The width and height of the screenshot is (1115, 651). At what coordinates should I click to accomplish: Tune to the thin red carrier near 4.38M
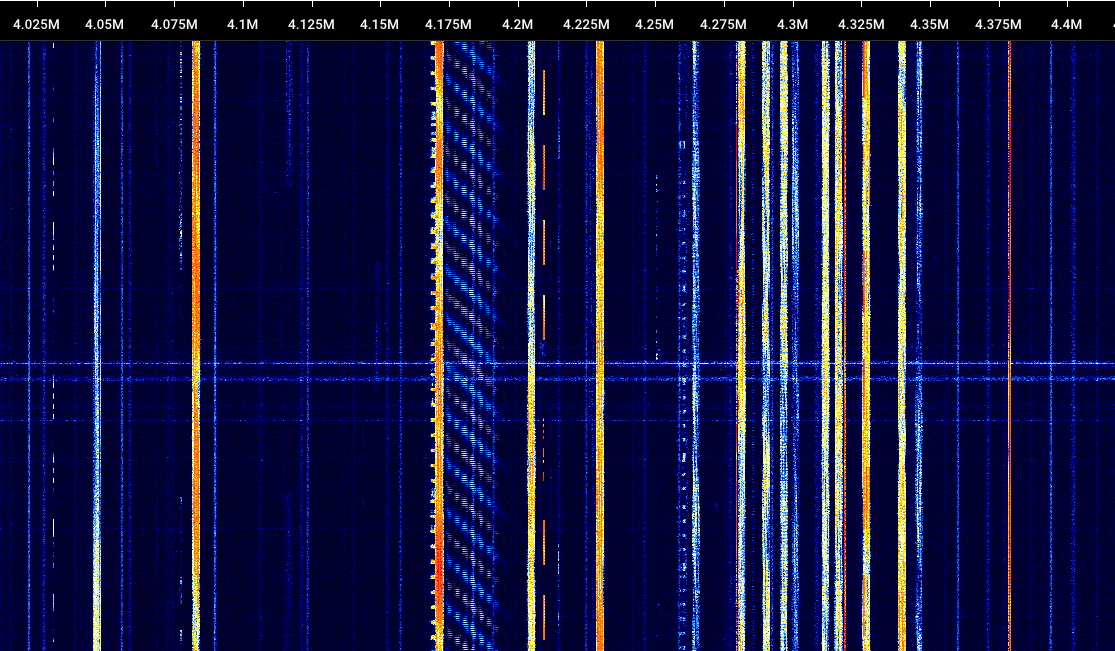pyautogui.click(x=1009, y=346)
